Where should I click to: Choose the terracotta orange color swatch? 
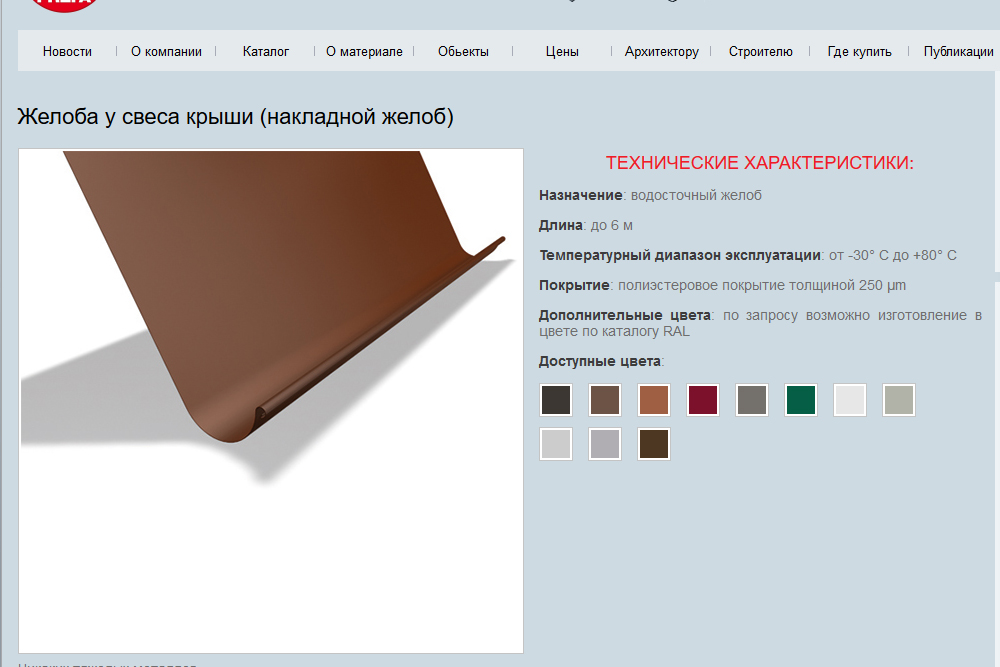coord(654,400)
